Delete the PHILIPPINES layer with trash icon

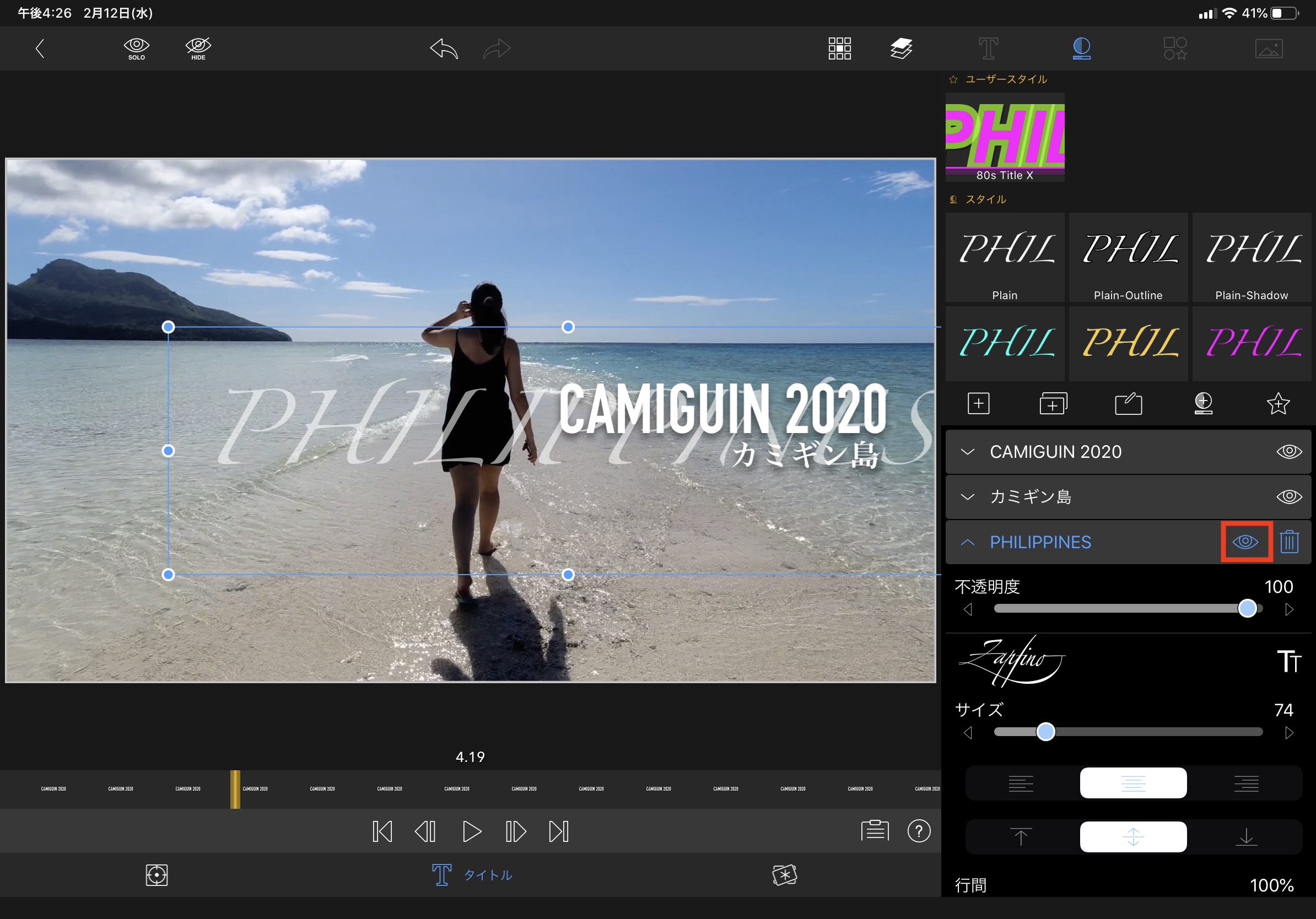[1289, 542]
